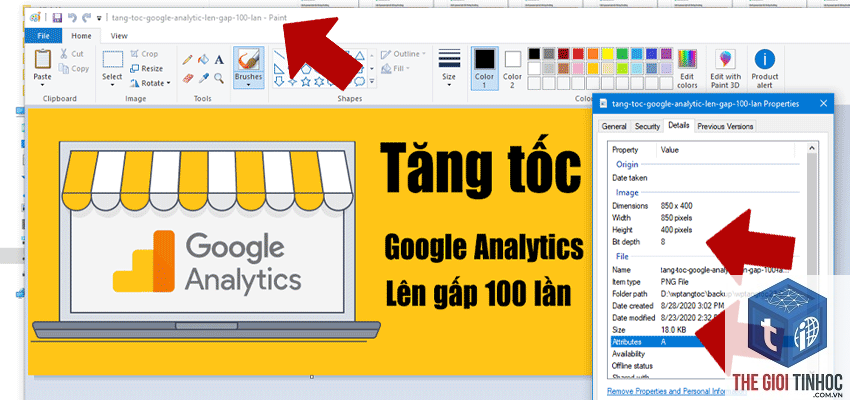
Task: Click the Copy button in Clipboard group
Action: [74, 68]
